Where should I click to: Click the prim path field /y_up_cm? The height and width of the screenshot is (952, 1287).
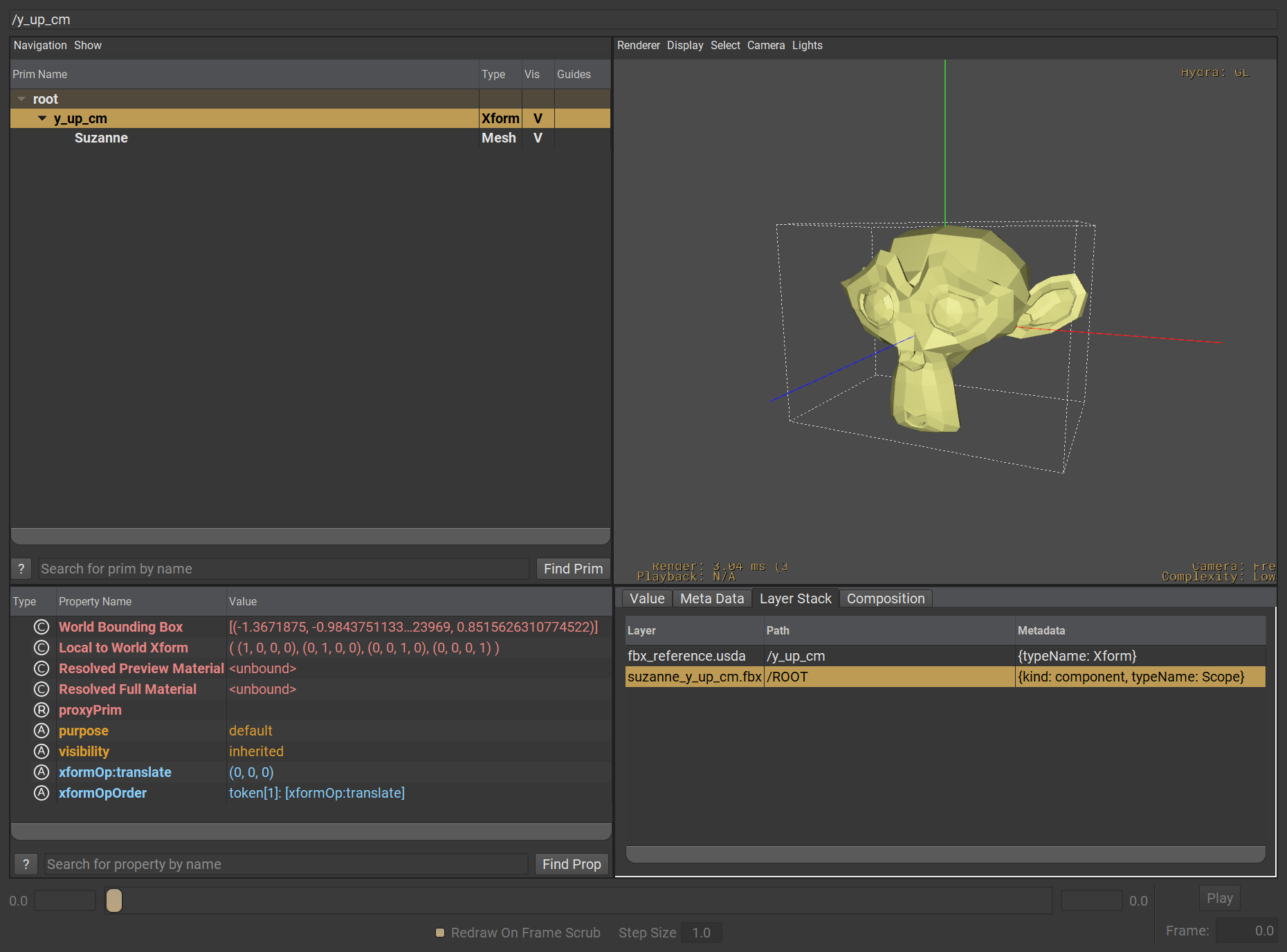coord(643,19)
